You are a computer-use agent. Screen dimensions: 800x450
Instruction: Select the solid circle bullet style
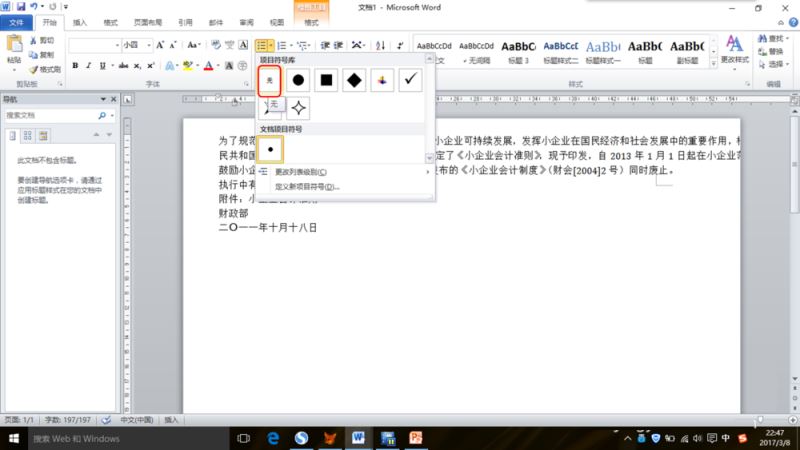coord(298,79)
